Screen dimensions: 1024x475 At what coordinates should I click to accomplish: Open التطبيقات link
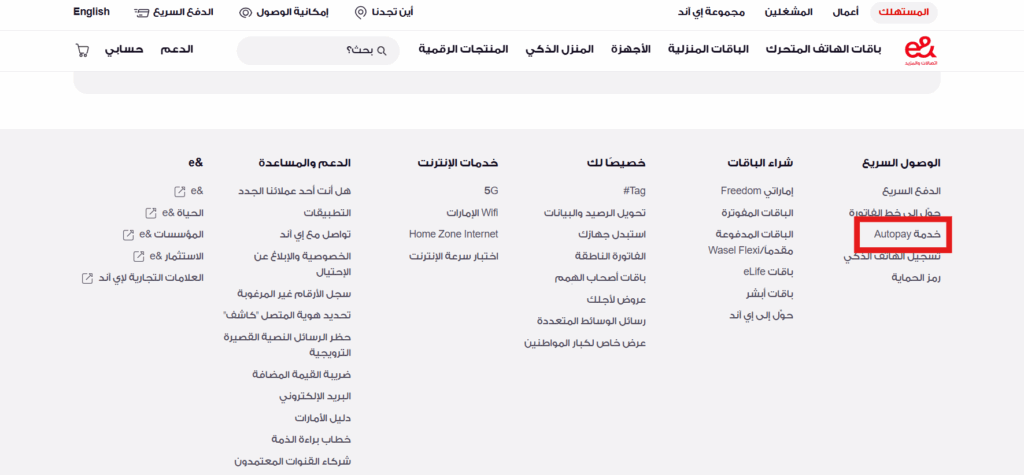coord(327,213)
